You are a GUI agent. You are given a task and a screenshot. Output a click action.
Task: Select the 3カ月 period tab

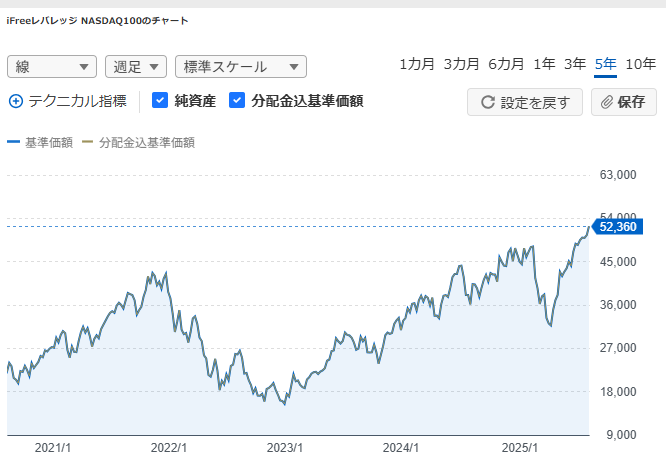point(461,64)
